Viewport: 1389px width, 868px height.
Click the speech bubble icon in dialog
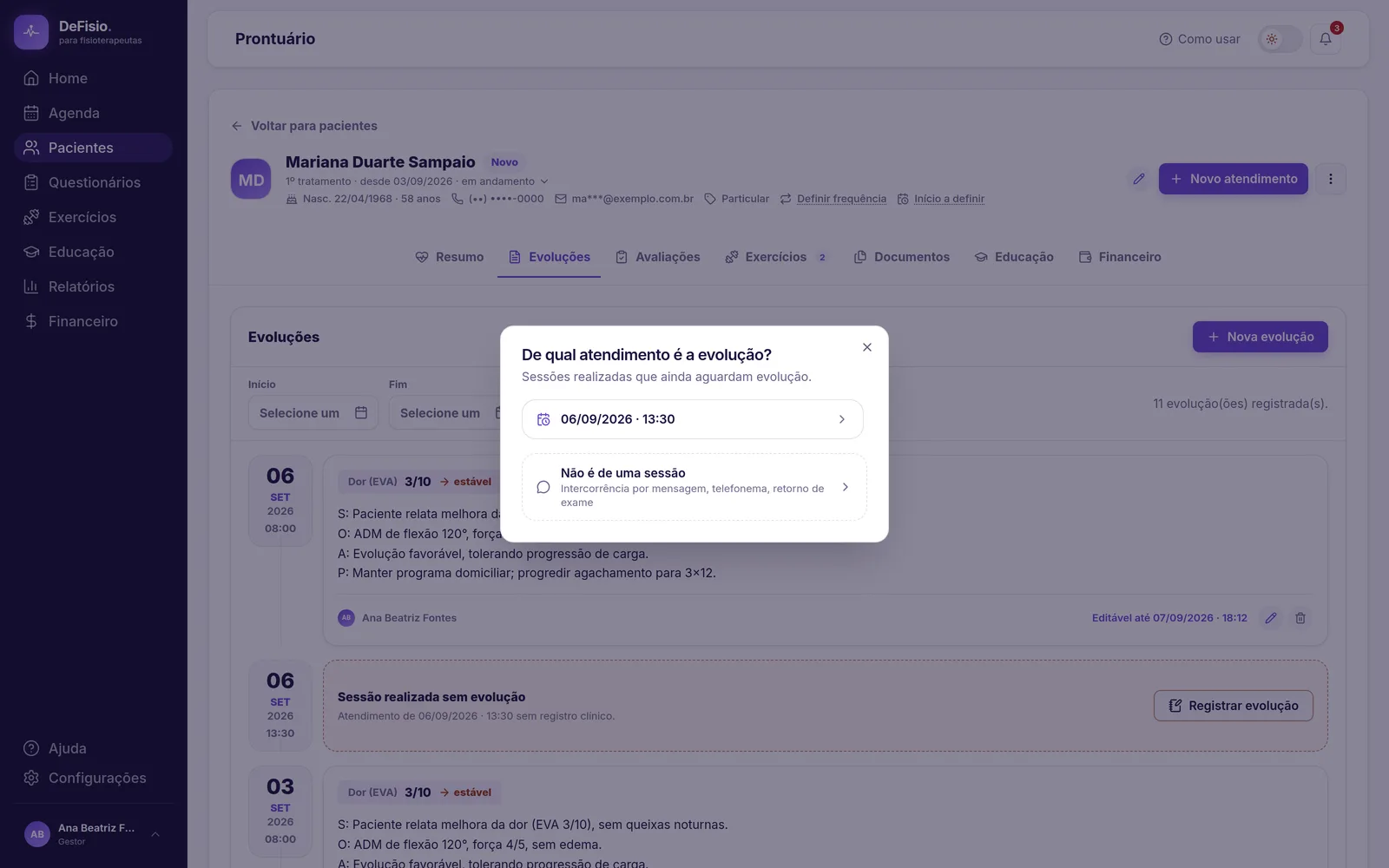pyautogui.click(x=543, y=487)
